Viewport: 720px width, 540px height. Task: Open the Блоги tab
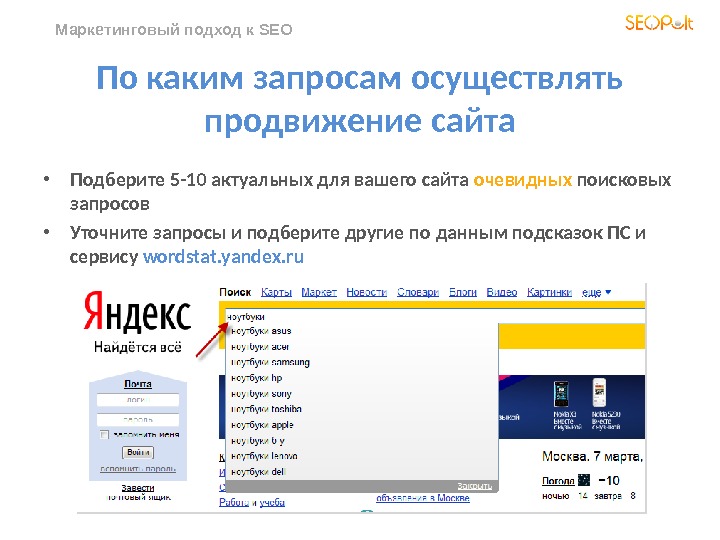pos(462,292)
